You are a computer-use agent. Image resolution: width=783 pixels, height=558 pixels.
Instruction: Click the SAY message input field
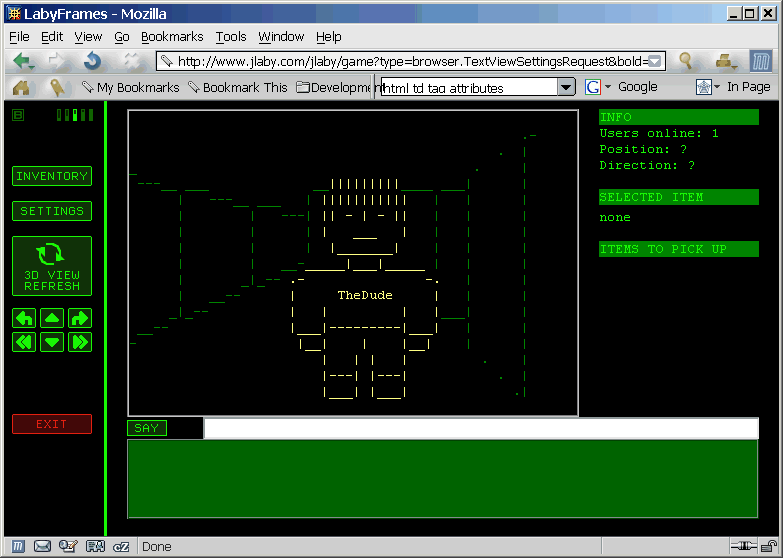[481, 428]
